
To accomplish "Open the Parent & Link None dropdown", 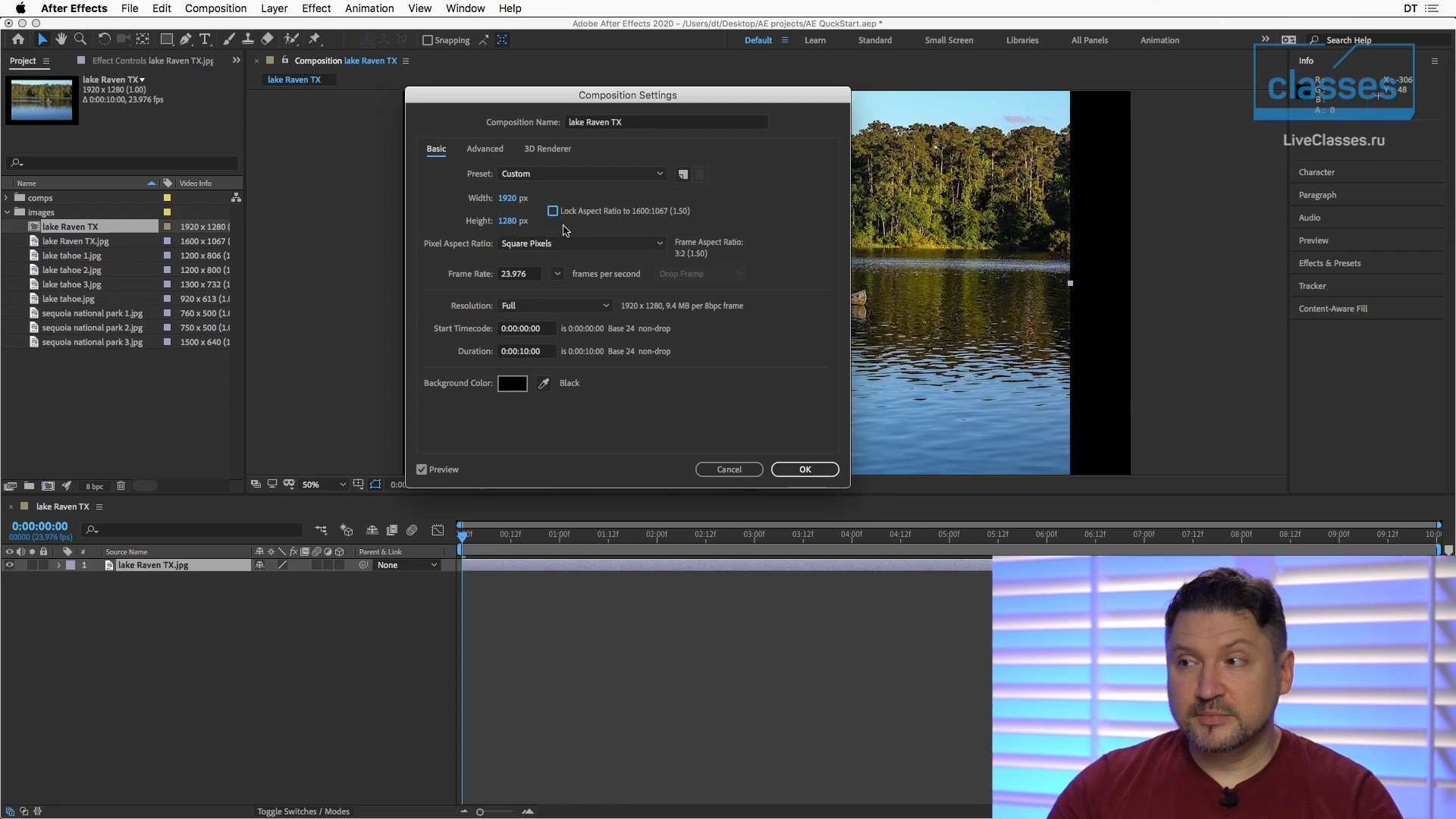I will pos(407,565).
